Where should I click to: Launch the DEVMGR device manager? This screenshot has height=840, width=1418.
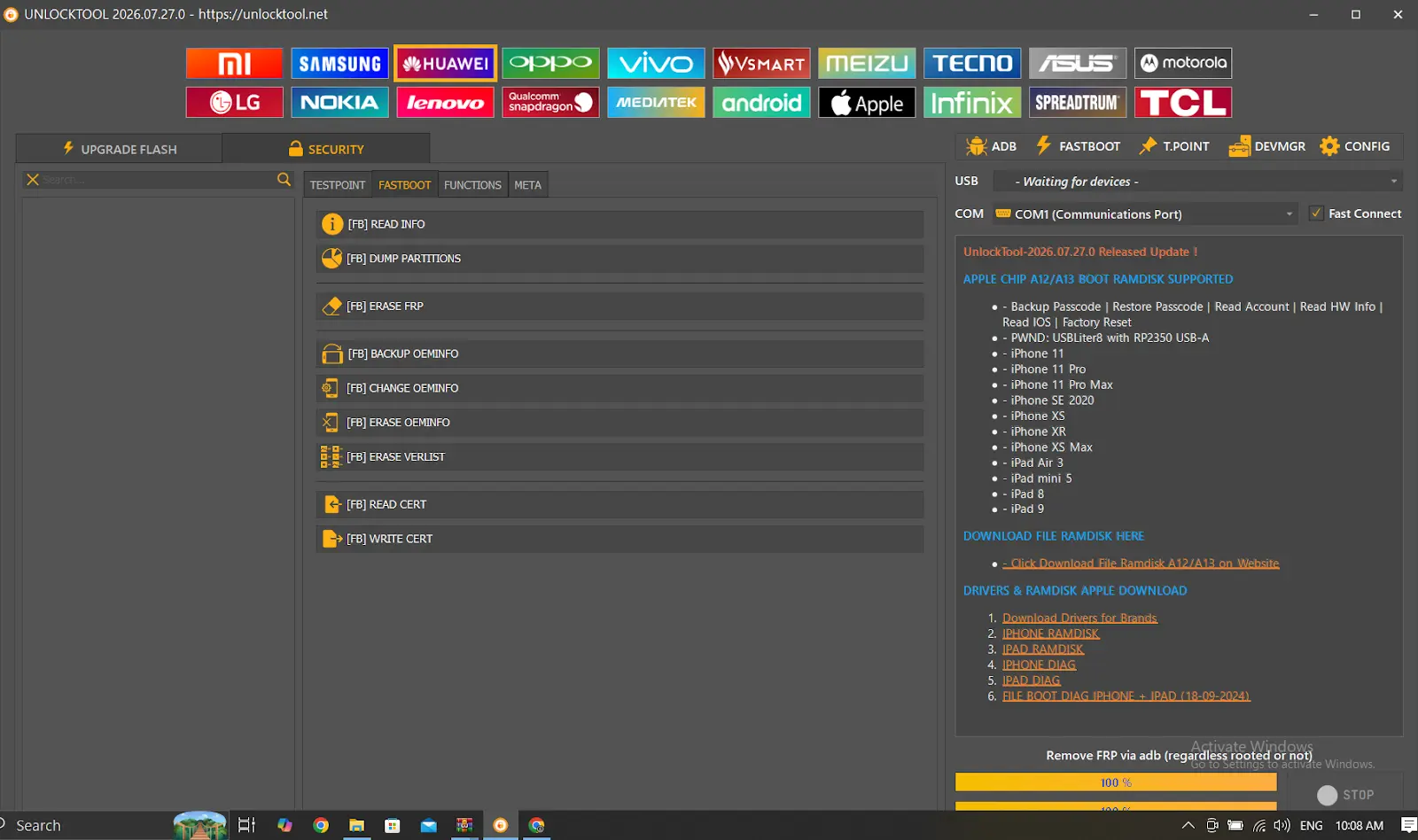tap(1267, 146)
